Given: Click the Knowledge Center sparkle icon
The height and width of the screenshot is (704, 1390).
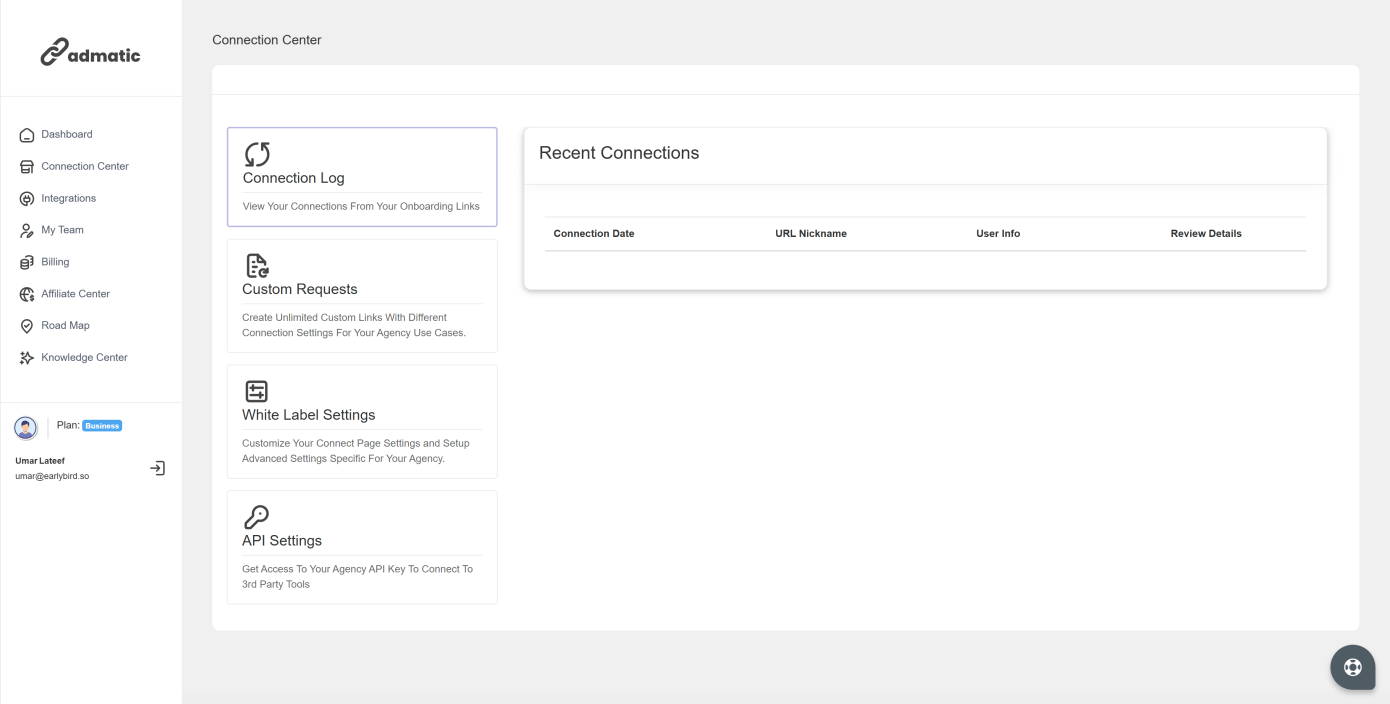Looking at the screenshot, I should click(x=27, y=358).
